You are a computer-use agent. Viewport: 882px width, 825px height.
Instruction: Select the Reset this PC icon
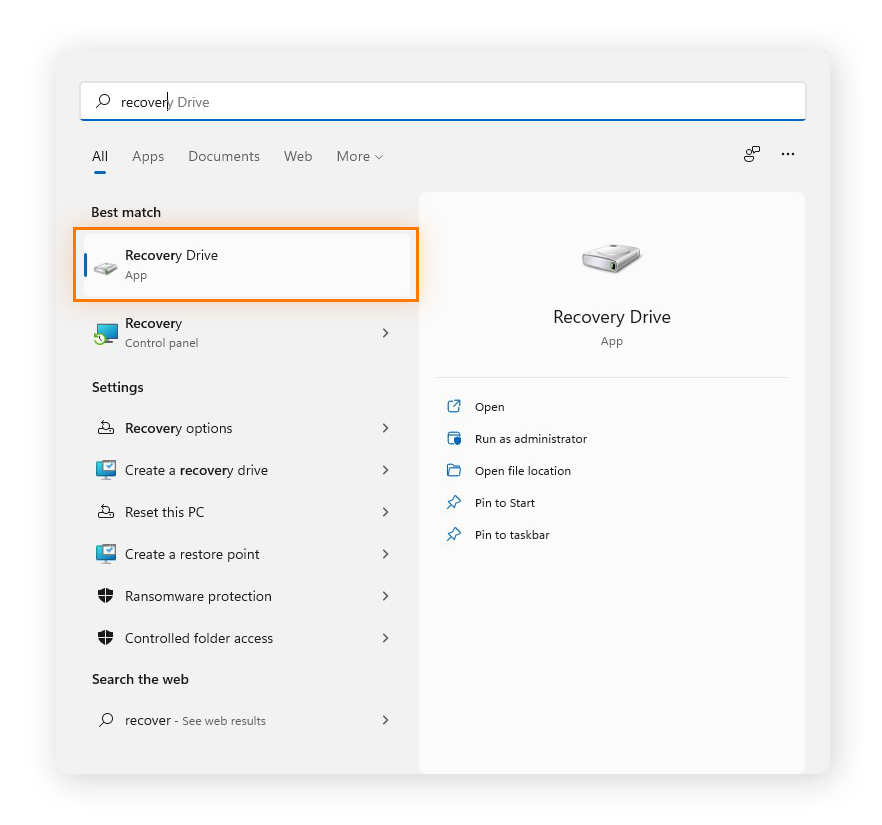coord(105,512)
